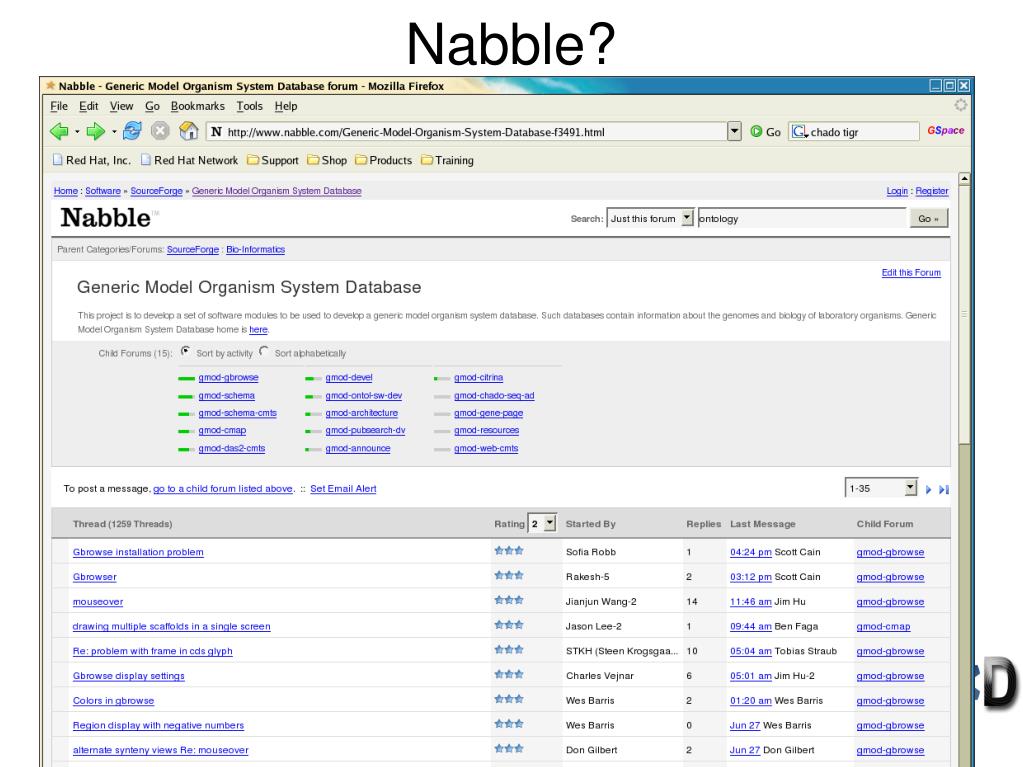Open the Shop bookmarks folder
Viewport: 1023px width, 767px height.
tap(327, 160)
